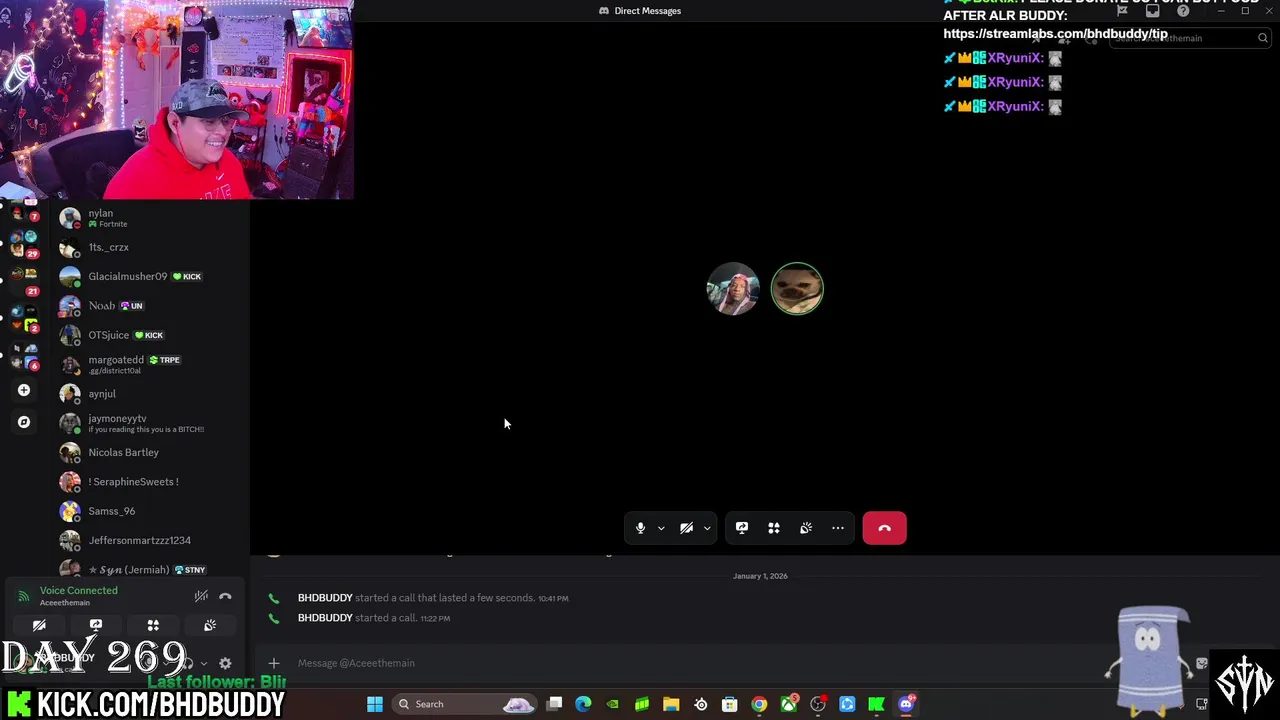Viewport: 1280px width, 720px height.
Task: Open Discover servers compass icon
Action: (x=24, y=422)
